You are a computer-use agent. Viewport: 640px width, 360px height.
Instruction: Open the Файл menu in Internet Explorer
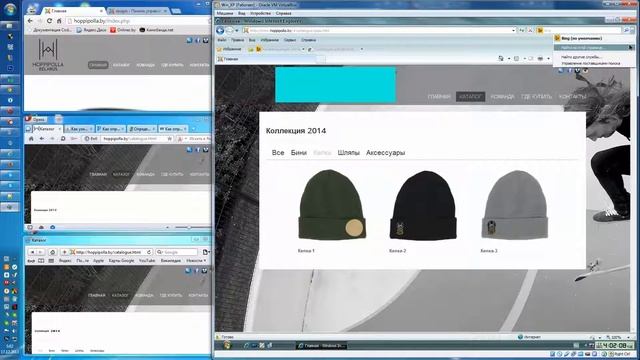point(222,40)
